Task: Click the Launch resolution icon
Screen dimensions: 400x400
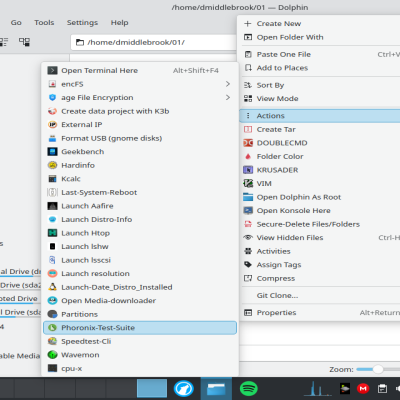Action: (52, 274)
